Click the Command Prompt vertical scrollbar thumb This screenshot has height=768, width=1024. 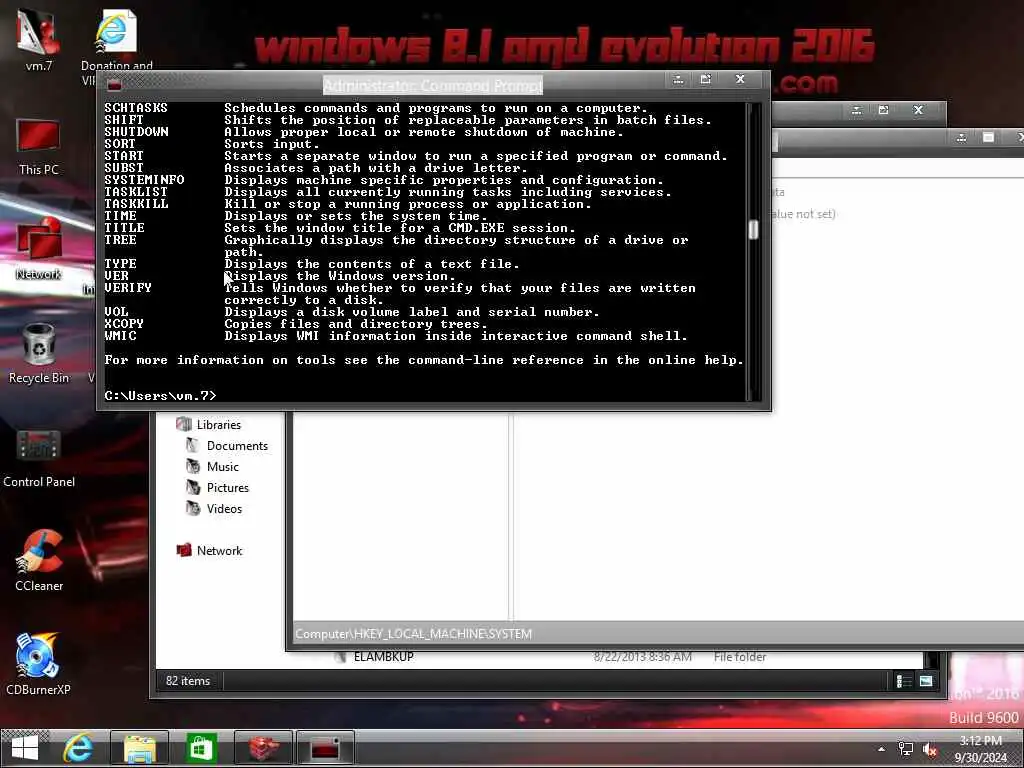coord(753,229)
